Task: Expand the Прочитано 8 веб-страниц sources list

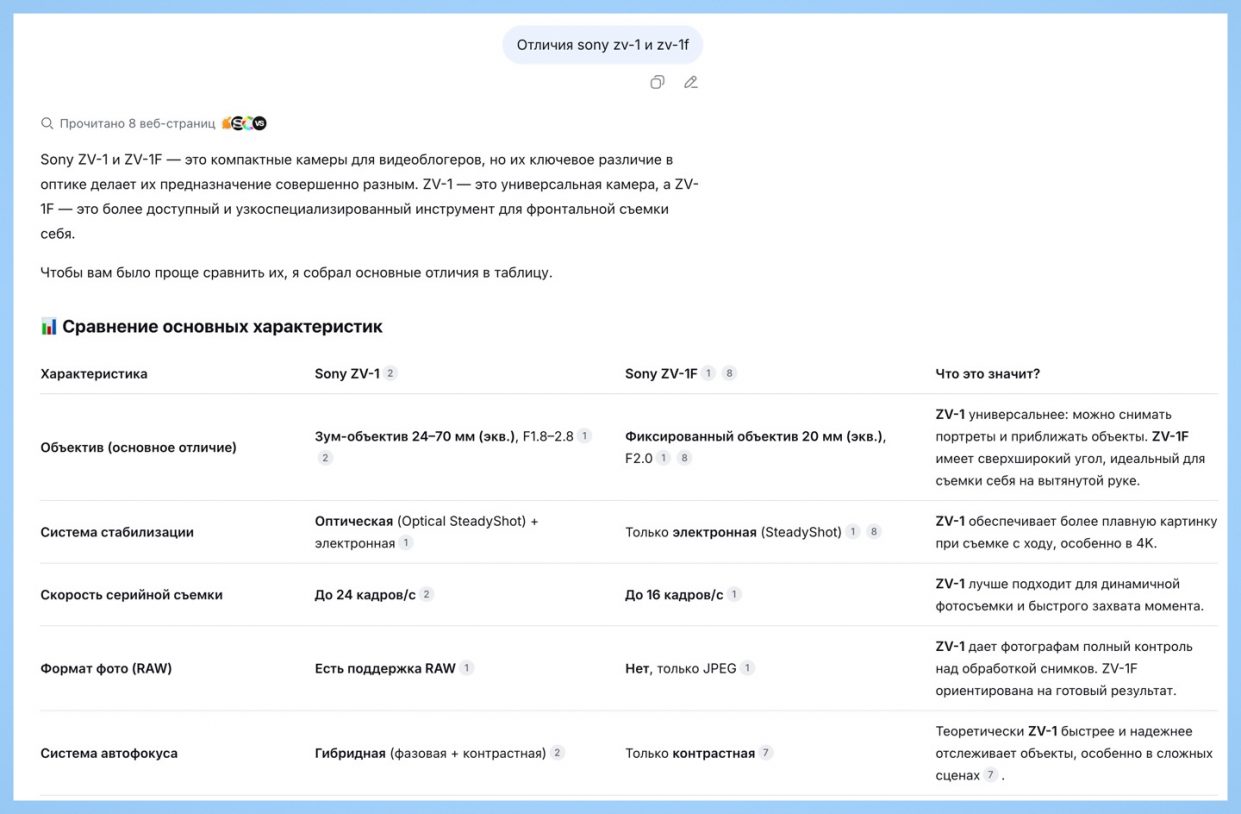Action: click(x=137, y=123)
